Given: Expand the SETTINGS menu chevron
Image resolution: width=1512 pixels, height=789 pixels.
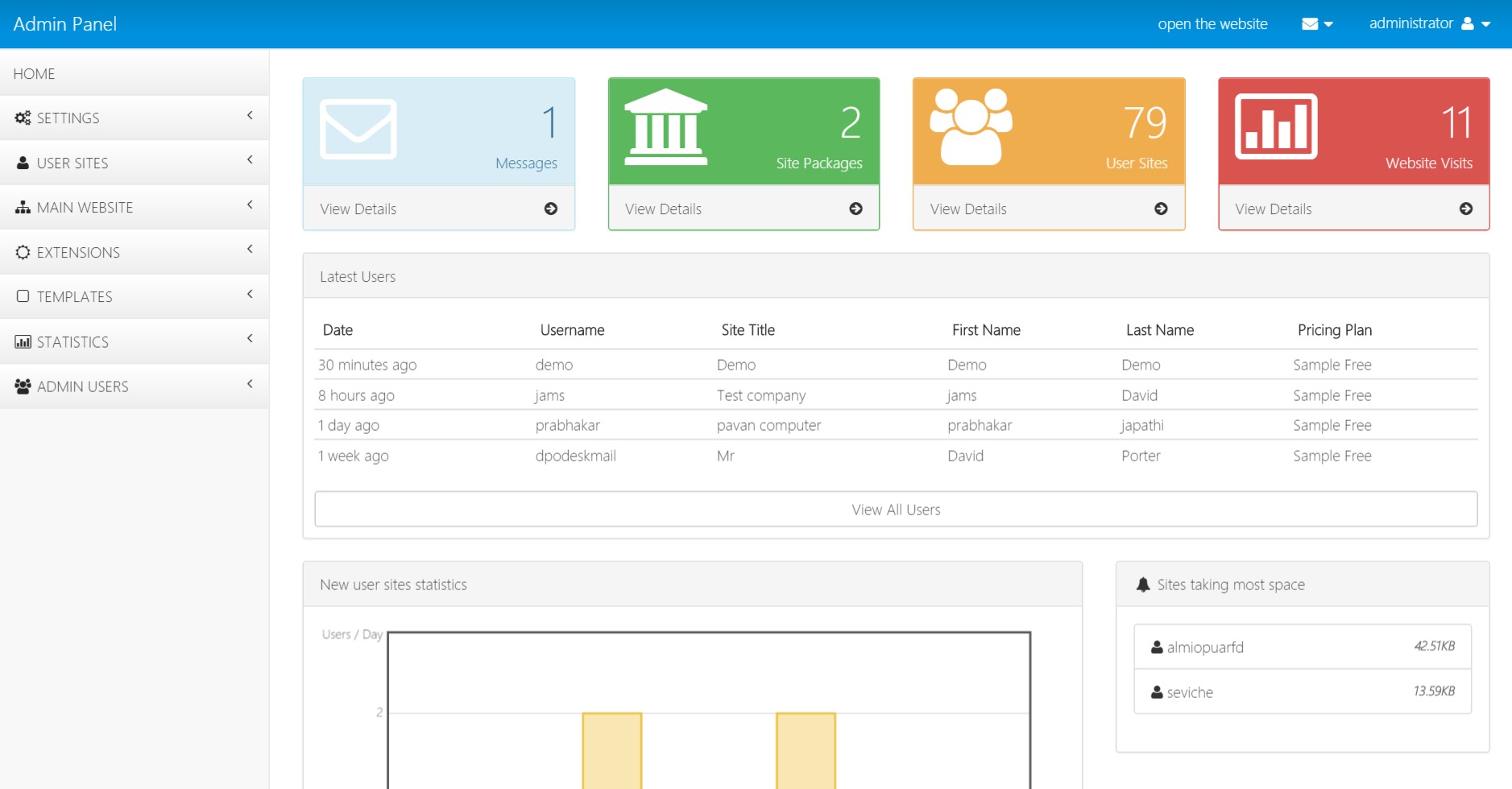Looking at the screenshot, I should pos(250,115).
